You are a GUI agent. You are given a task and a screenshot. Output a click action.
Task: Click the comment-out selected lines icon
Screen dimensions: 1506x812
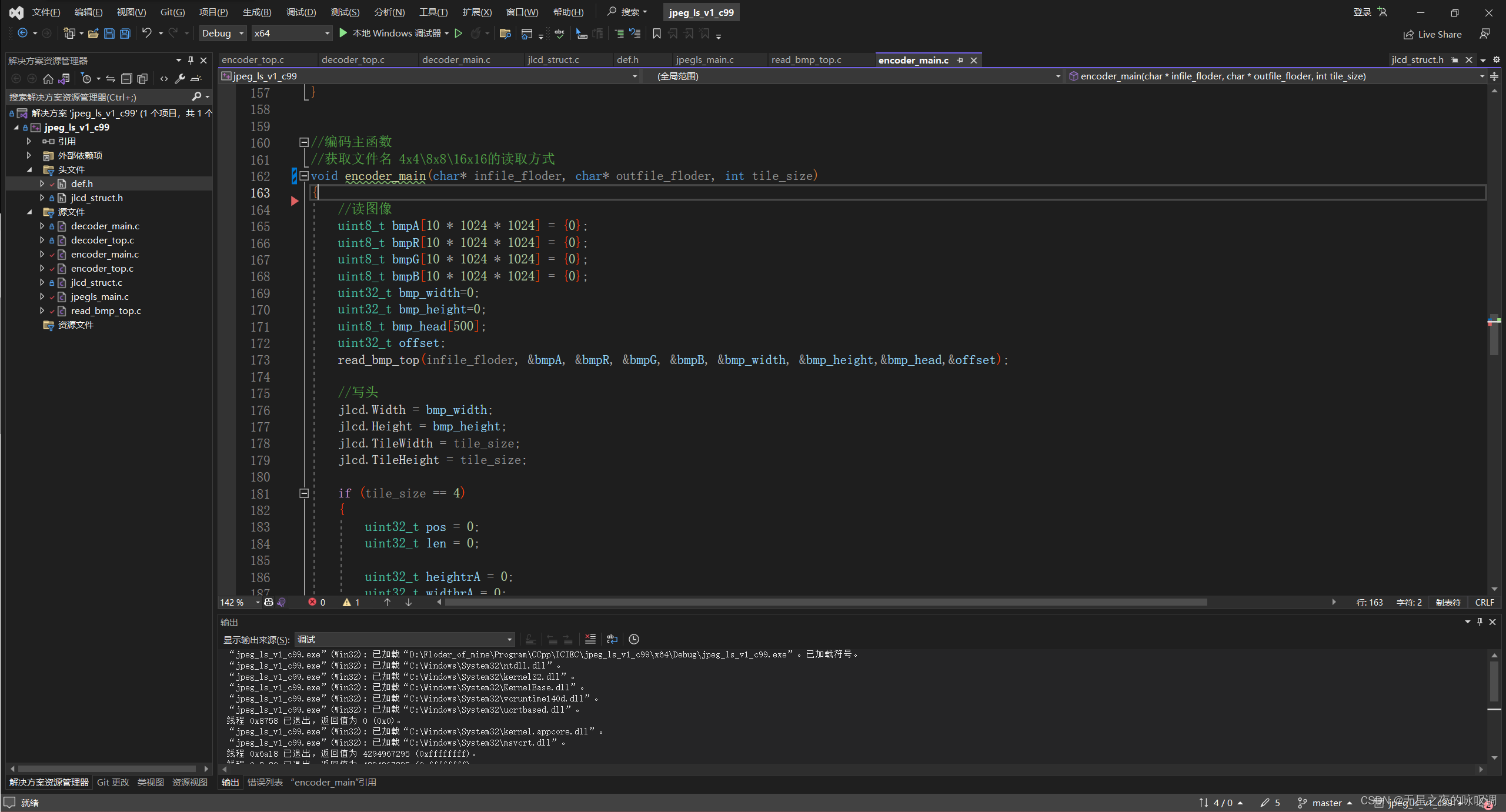[x=619, y=34]
